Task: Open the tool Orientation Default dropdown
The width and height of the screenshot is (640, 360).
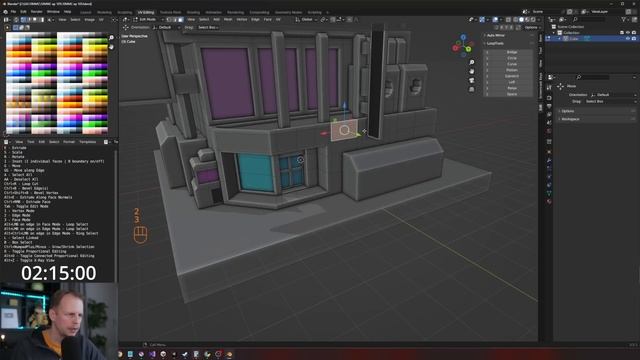Action: (x=167, y=27)
